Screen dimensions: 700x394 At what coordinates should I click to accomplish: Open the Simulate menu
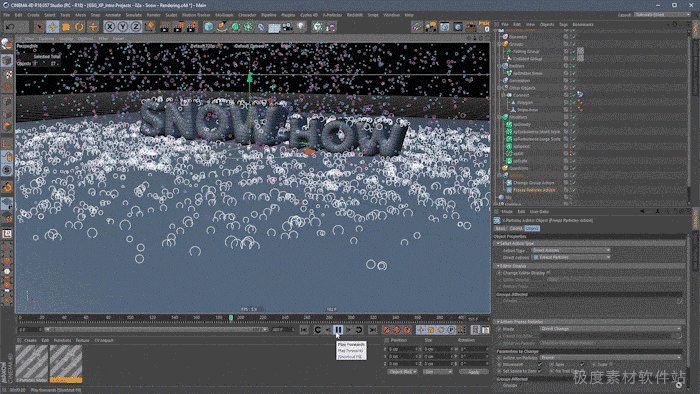(x=133, y=15)
